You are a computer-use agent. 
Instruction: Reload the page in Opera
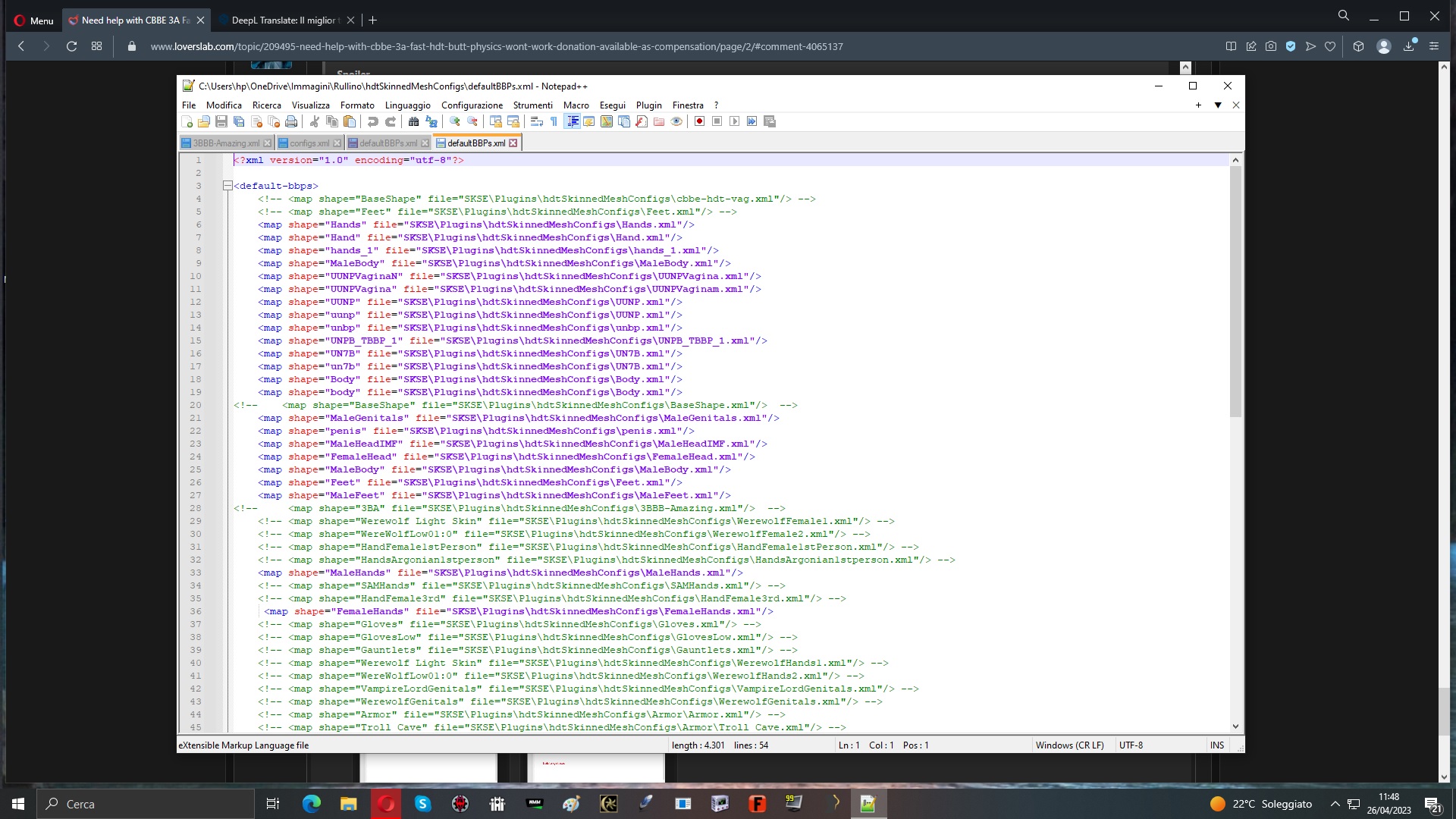coord(71,46)
